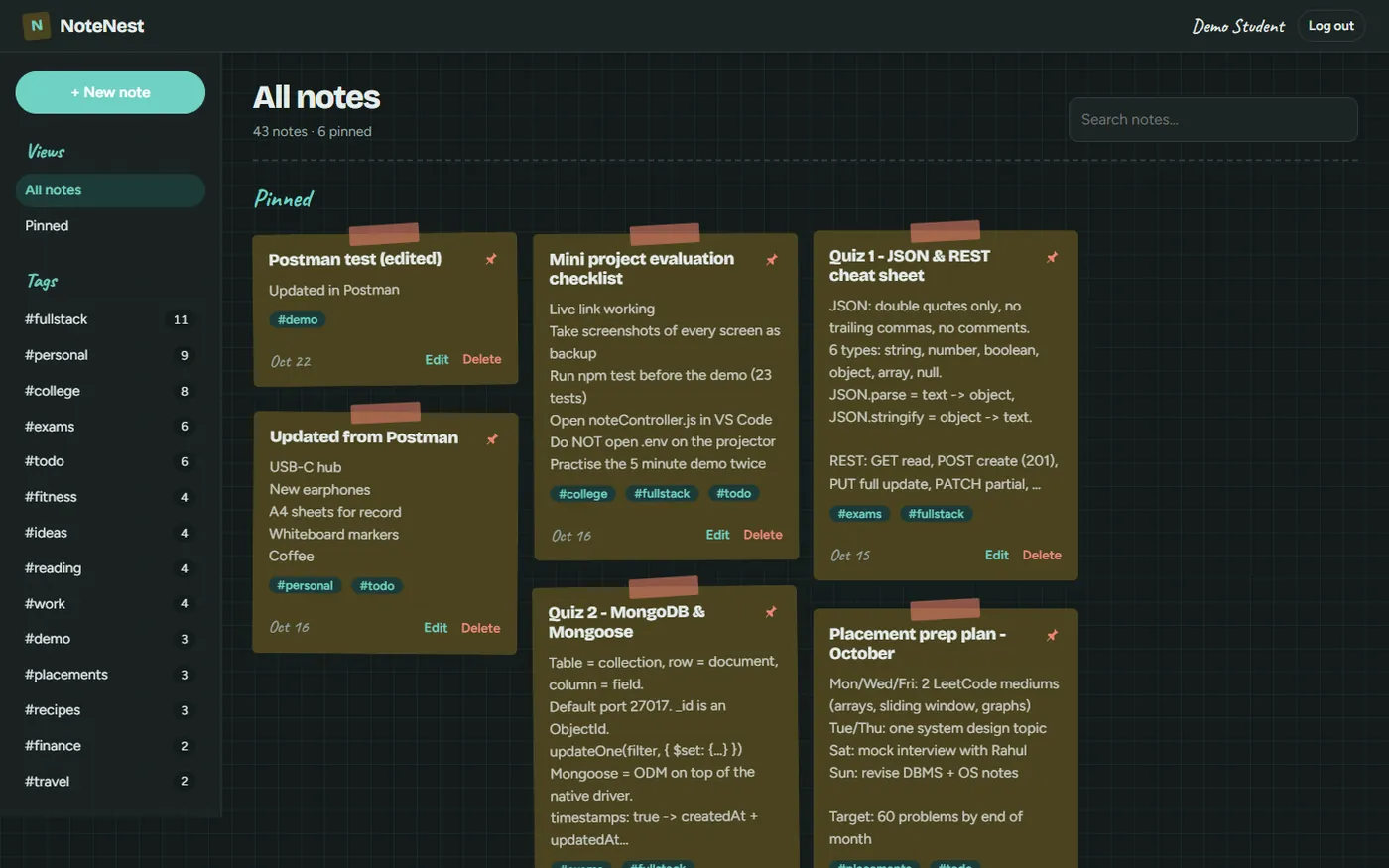1389x868 pixels.
Task: Edit the Postman test (edited) note
Action: point(437,360)
